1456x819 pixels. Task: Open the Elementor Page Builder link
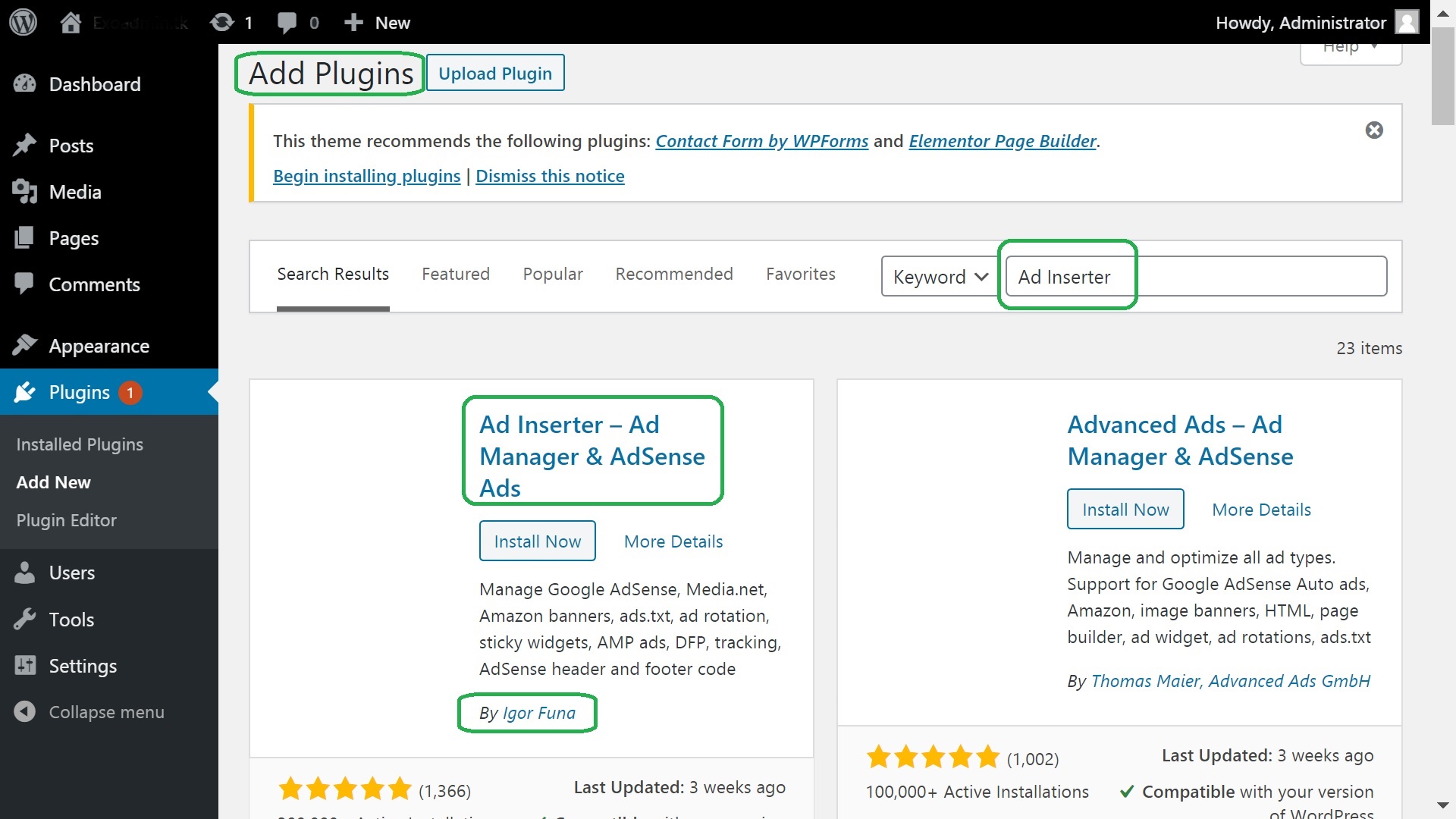[x=1003, y=141]
